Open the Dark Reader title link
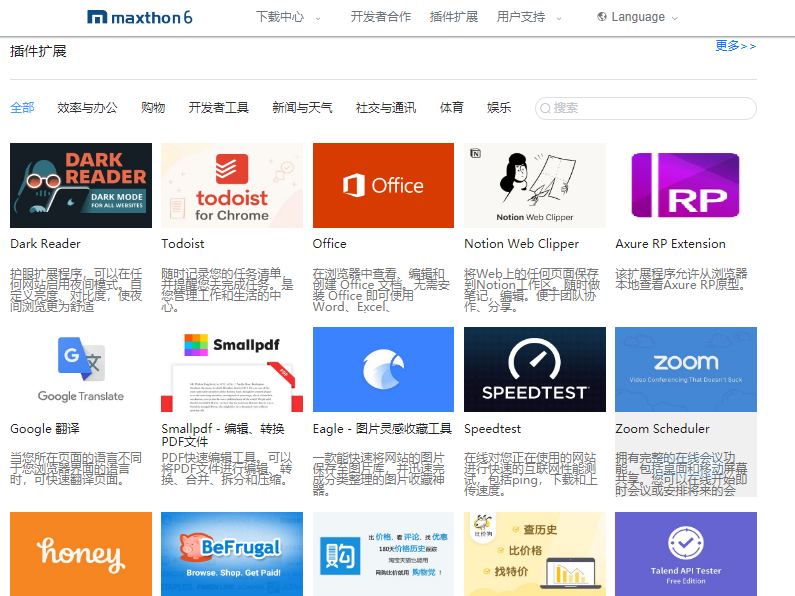Screen dimensions: 795x596 pos(45,244)
